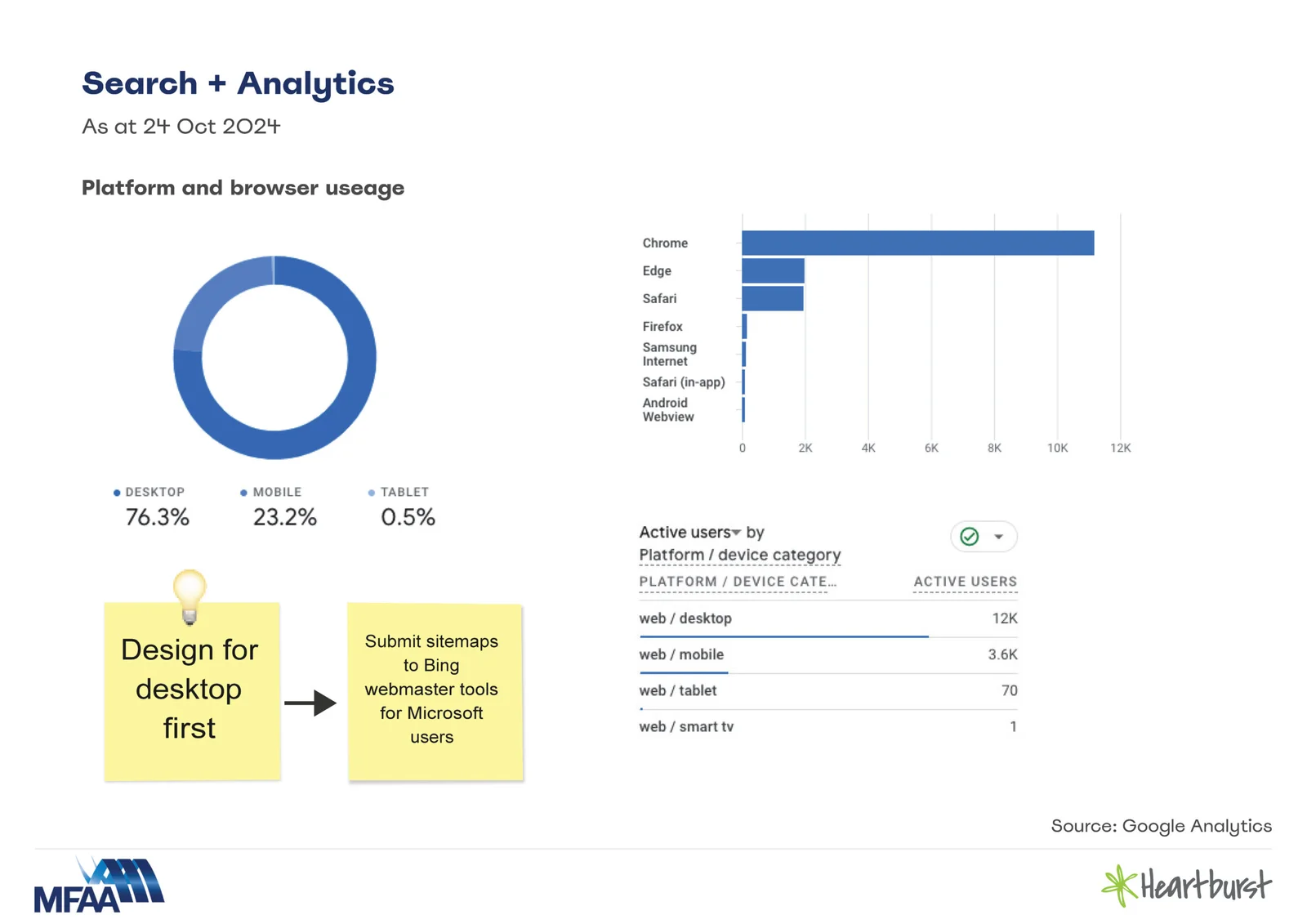Click the green checkmark status icon
Screen dimensions: 1307x924
click(969, 537)
